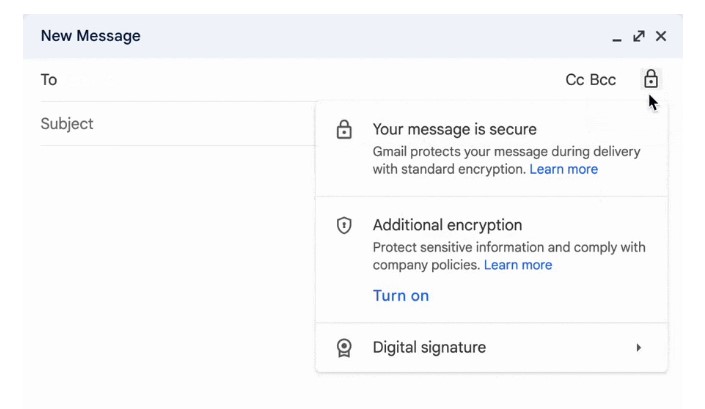705x409 pixels.
Task: Close the New Message window
Action: pyautogui.click(x=661, y=36)
